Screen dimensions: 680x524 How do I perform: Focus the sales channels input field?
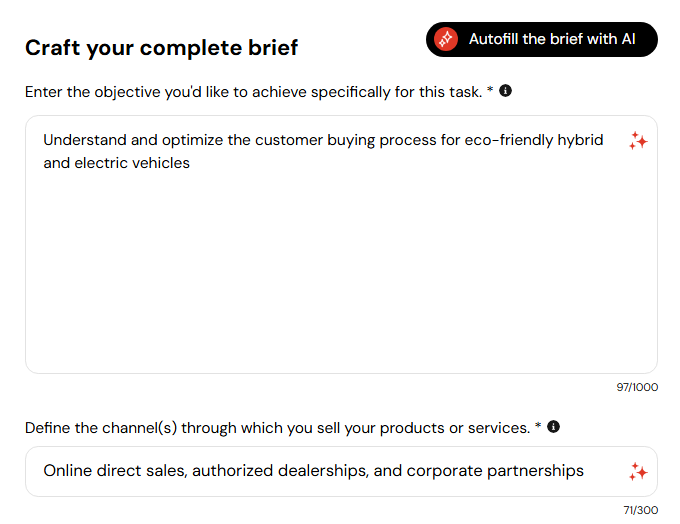coord(341,472)
